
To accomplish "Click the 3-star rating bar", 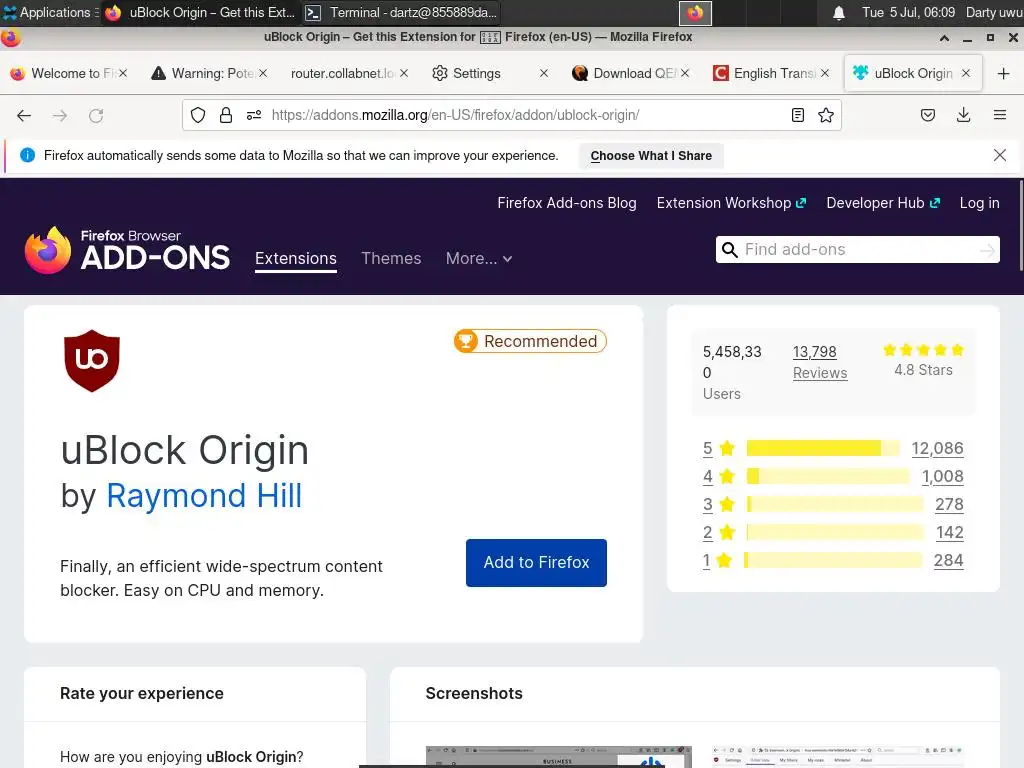I will click(835, 504).
